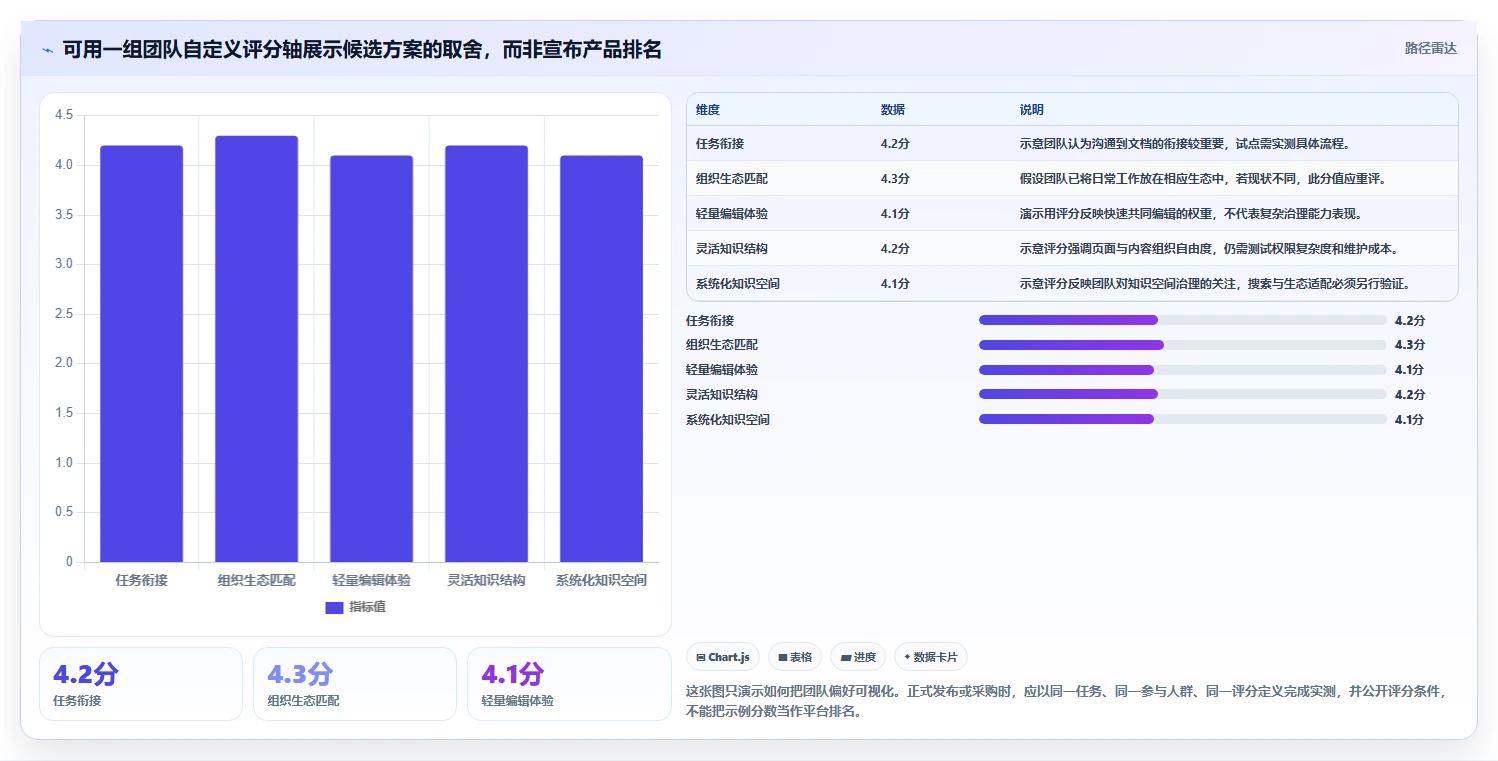
Task: Click the 任务衔接 label beside its progress bar
Action: click(710, 320)
